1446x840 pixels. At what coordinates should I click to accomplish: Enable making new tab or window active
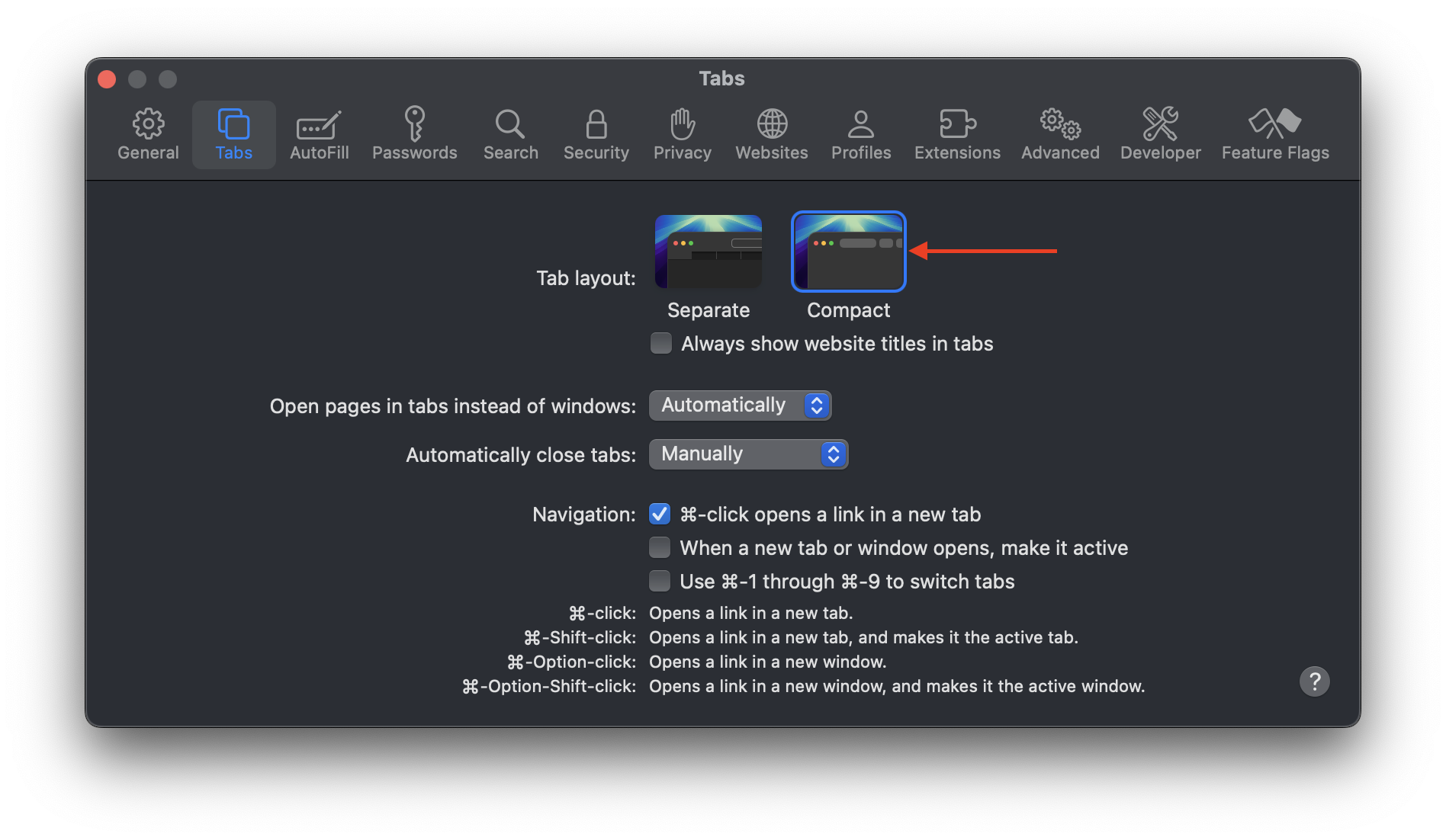click(x=660, y=547)
